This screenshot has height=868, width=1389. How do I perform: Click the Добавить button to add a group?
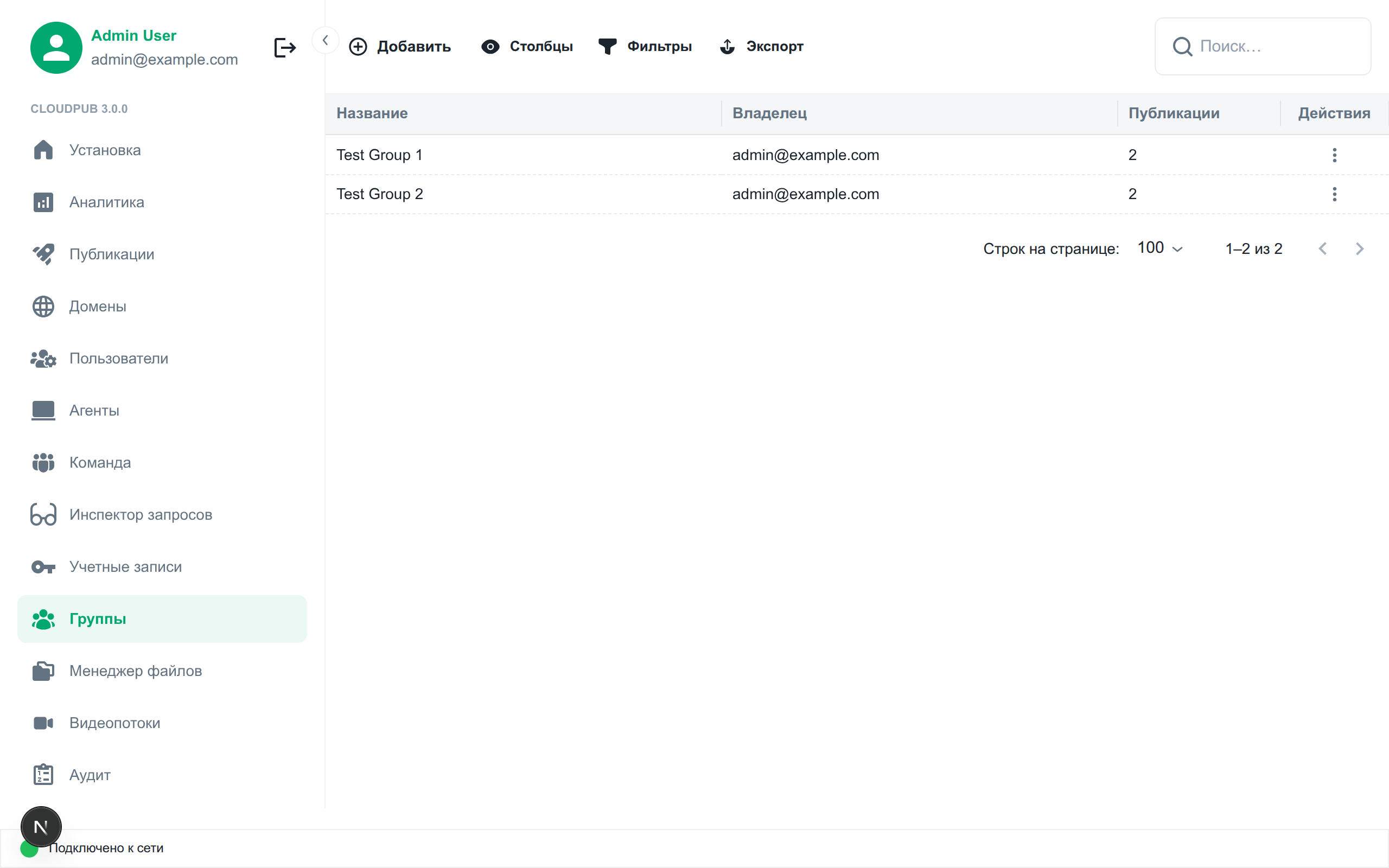(400, 47)
